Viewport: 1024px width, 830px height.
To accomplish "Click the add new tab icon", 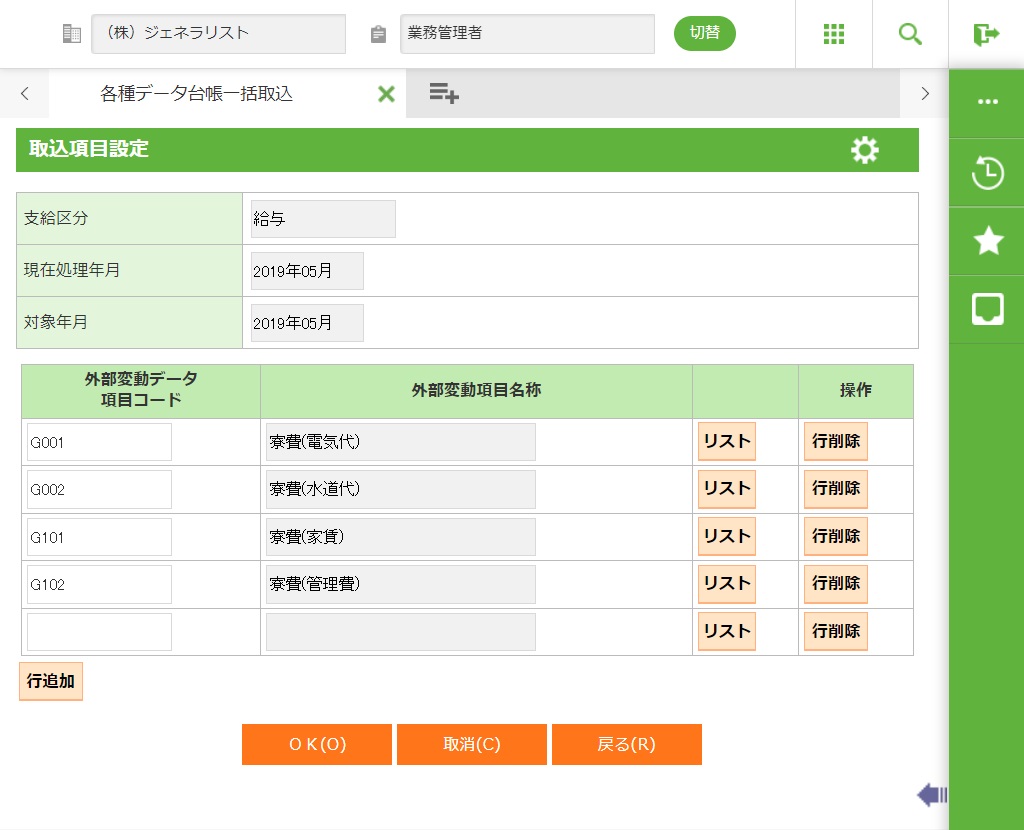I will pos(444,94).
